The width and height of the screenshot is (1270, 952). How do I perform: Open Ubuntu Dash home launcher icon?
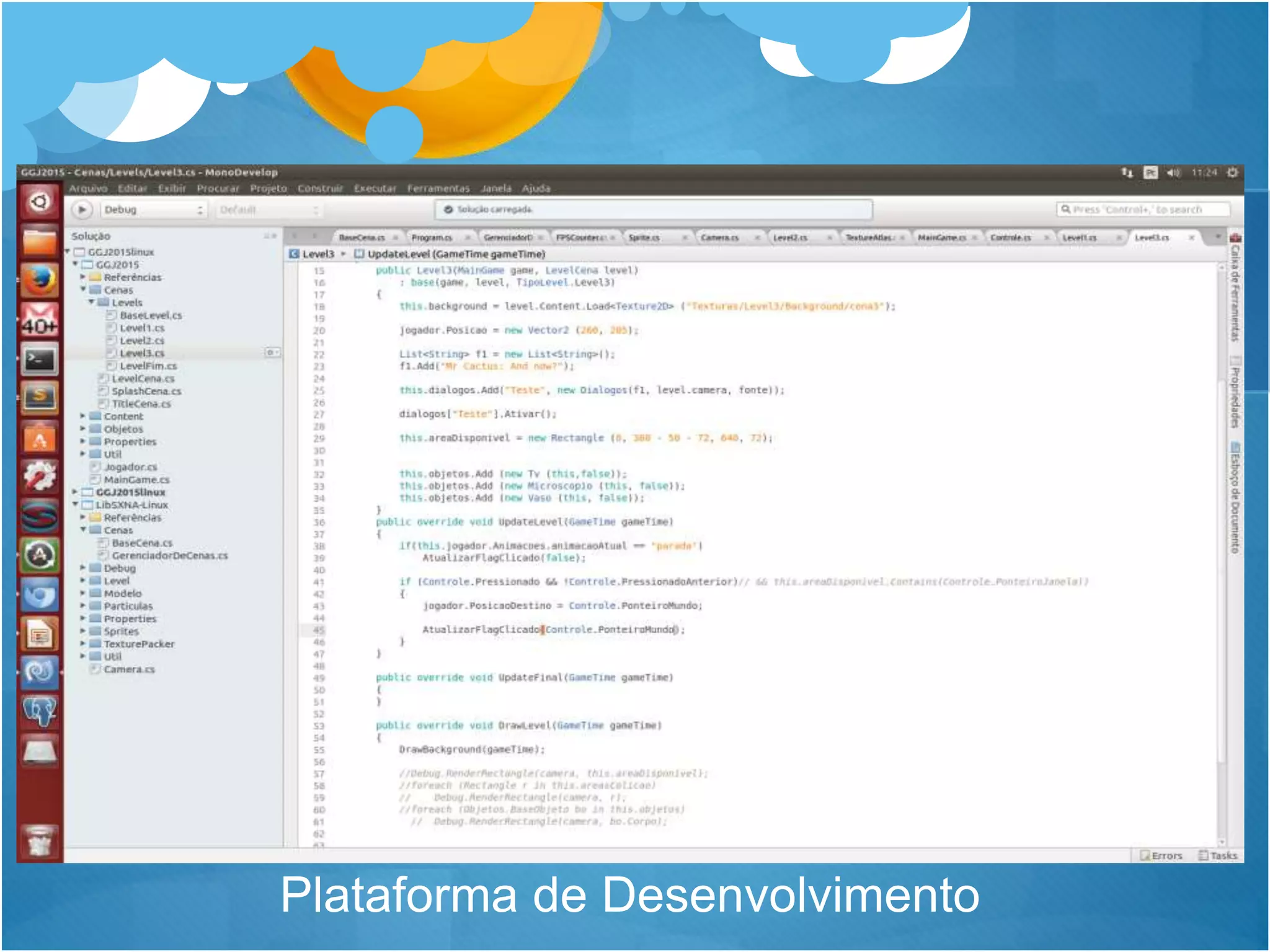[40, 202]
